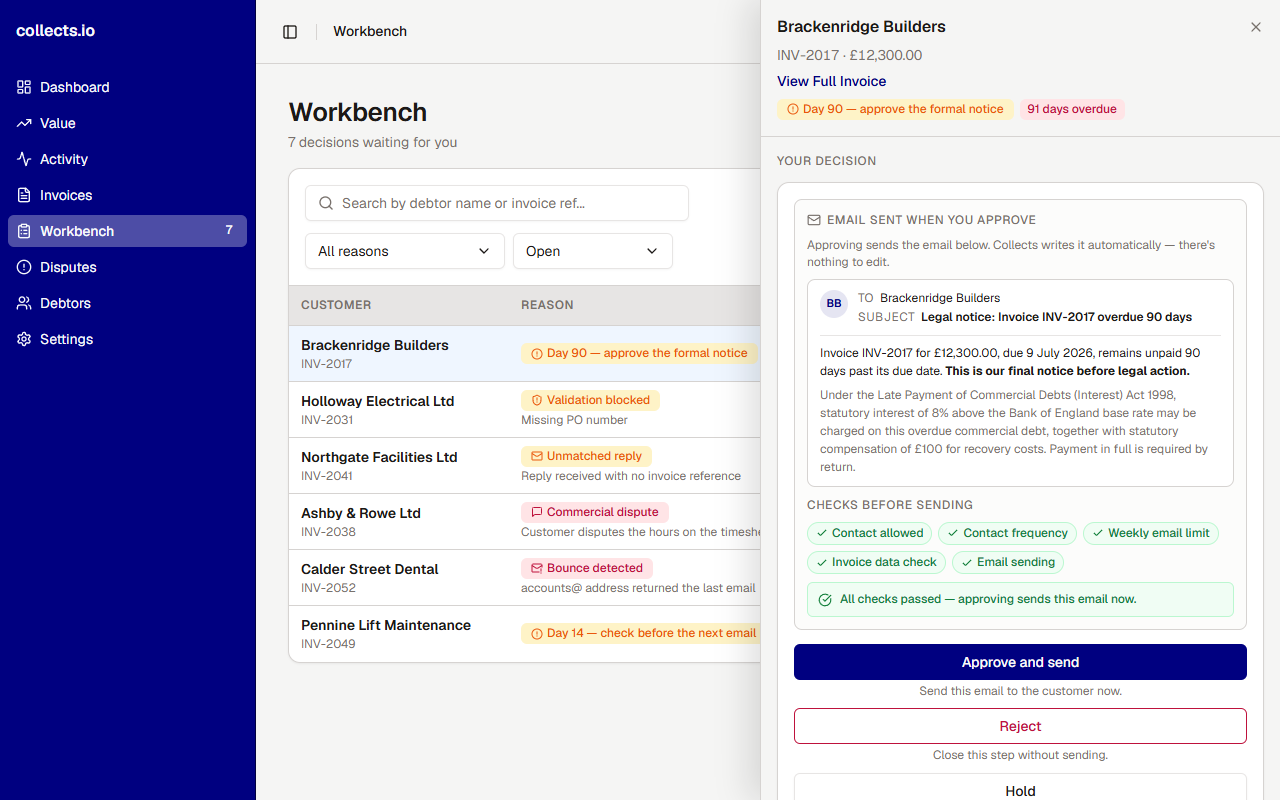The width and height of the screenshot is (1280, 800).
Task: Click the Unmatched reply badge
Action: [586, 456]
